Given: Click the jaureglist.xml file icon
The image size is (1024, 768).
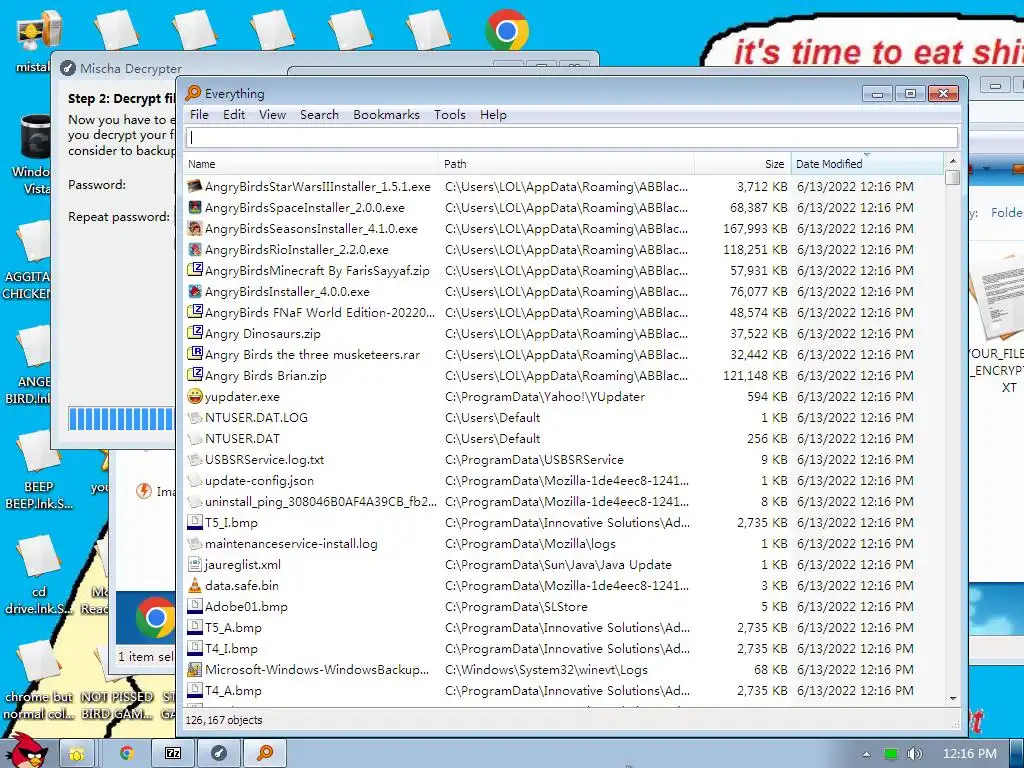Looking at the screenshot, I should pos(195,564).
